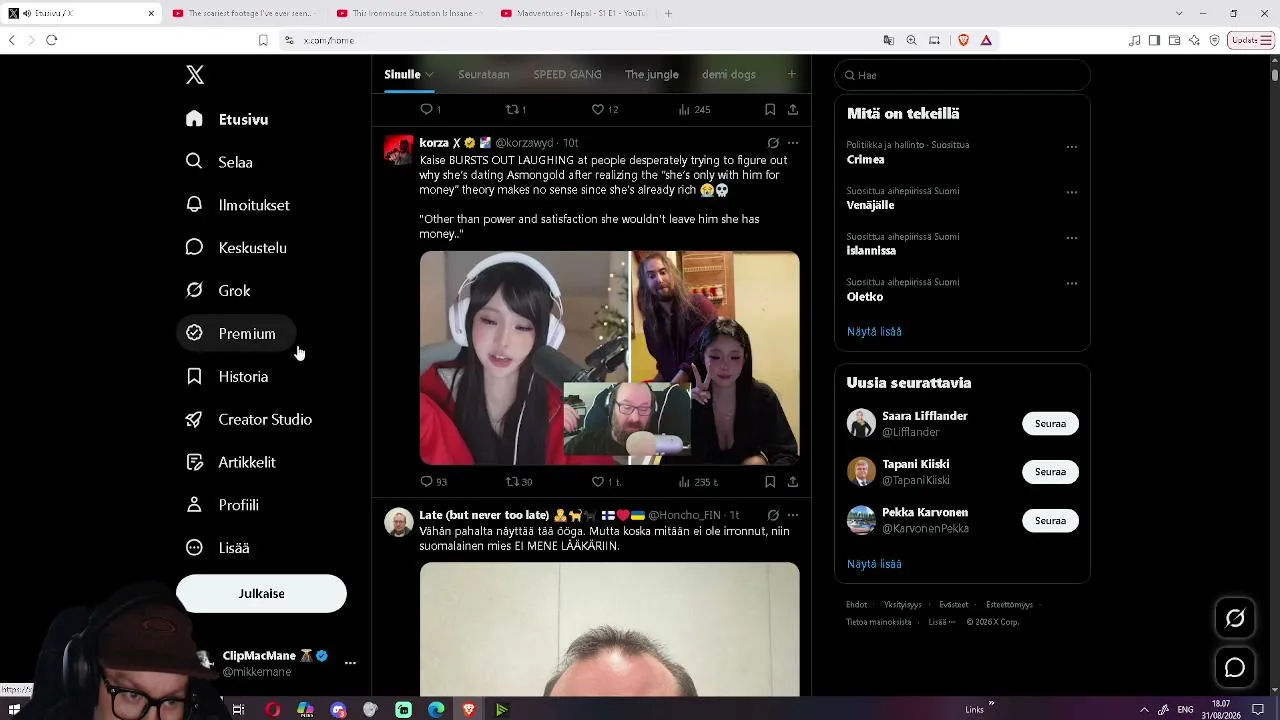Open more options on Late's post
Screen dimensions: 1280x720
(793, 515)
